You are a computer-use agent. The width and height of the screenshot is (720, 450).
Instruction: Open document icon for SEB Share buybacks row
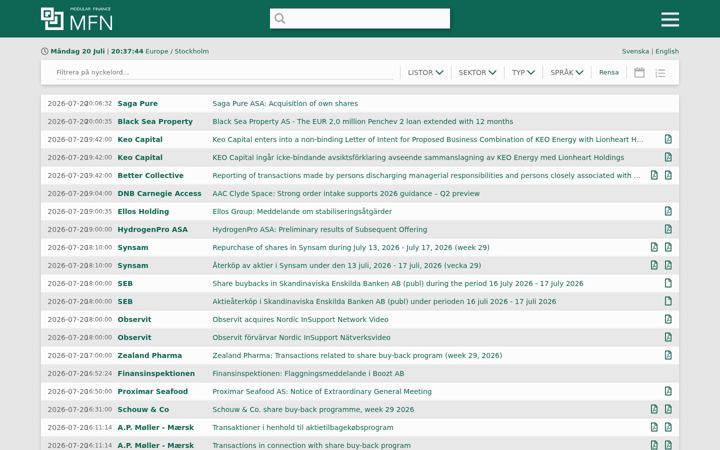(x=668, y=283)
